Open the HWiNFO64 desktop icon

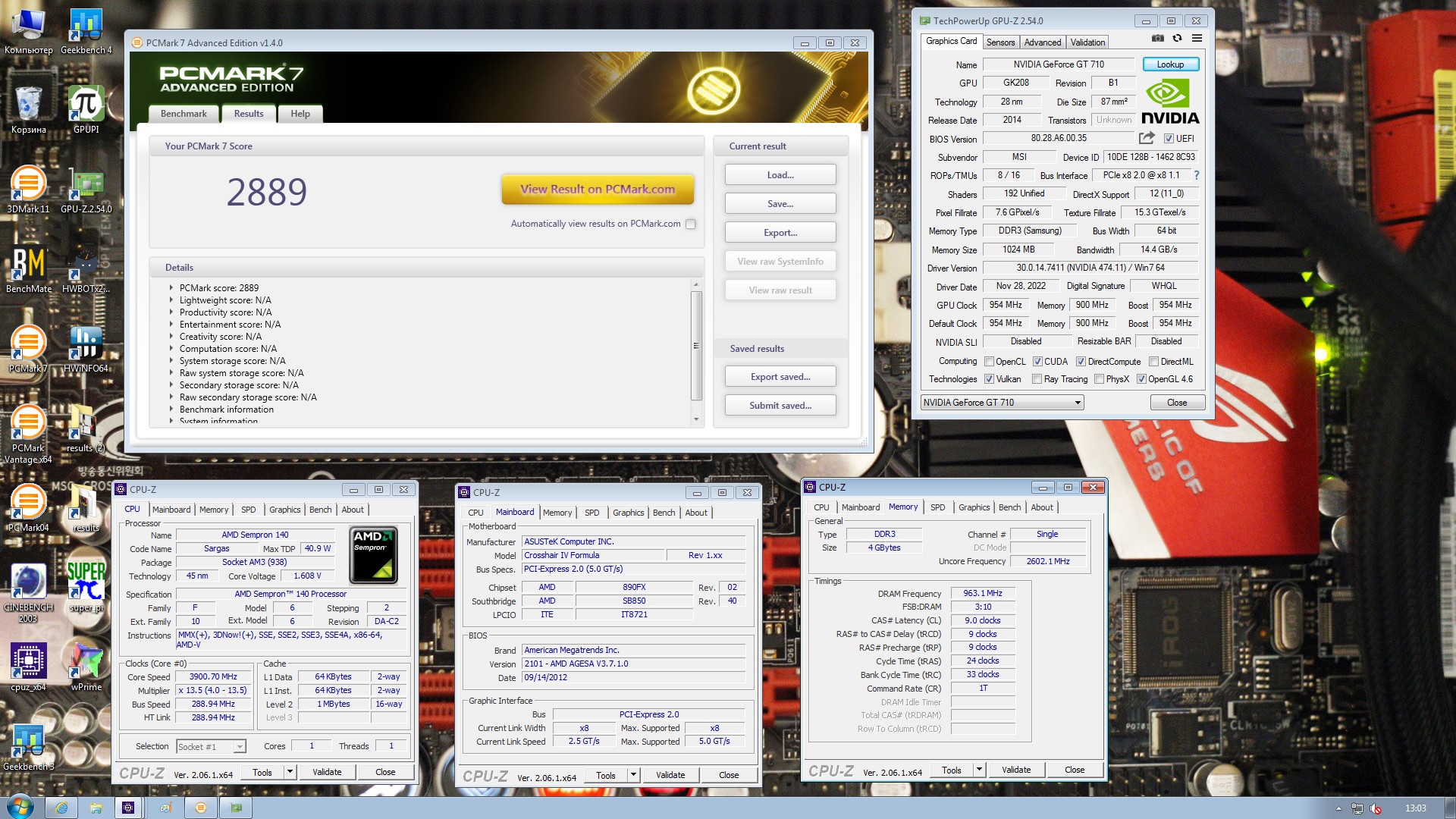click(x=86, y=349)
